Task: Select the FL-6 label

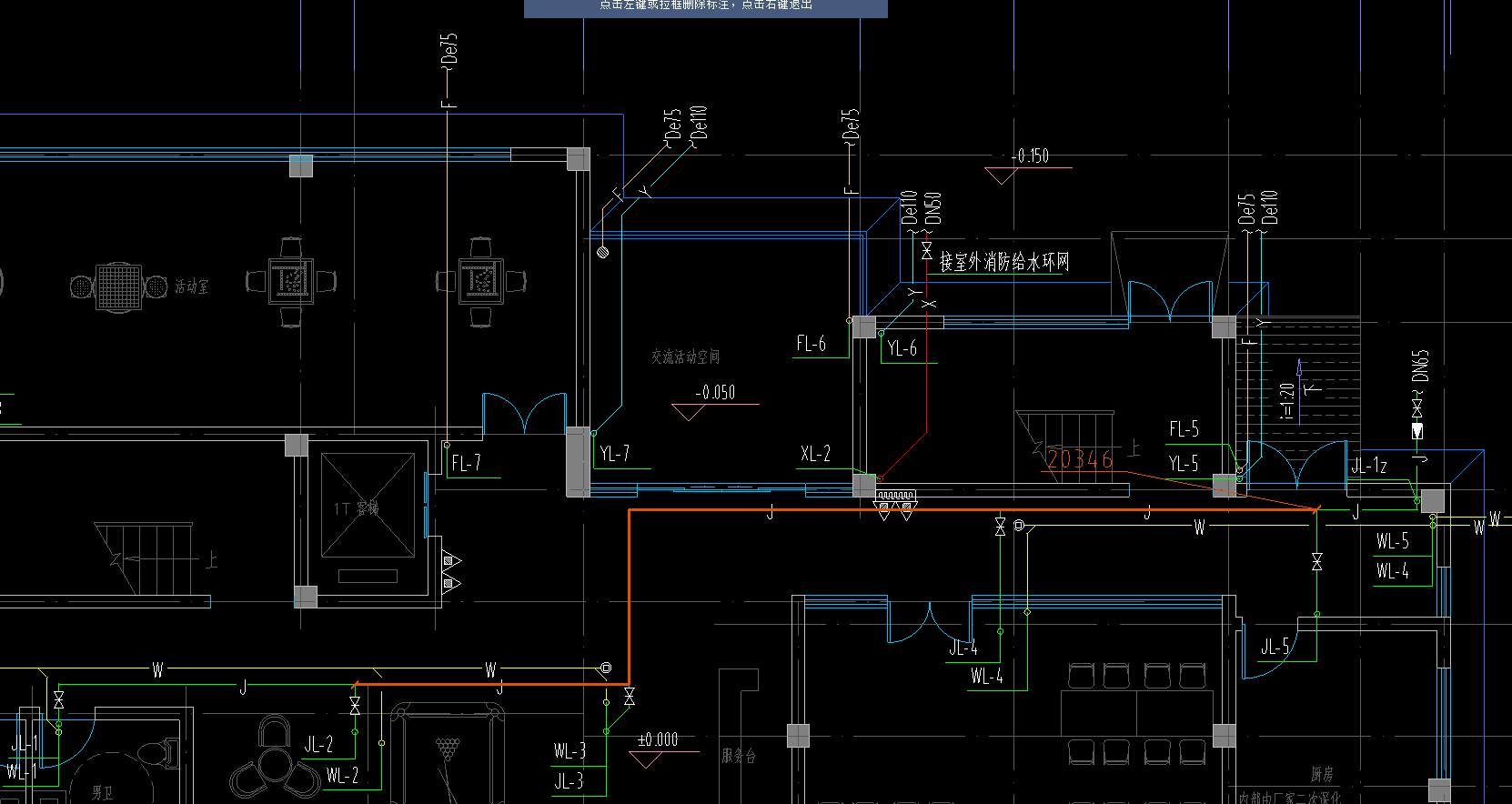Action: 811,344
